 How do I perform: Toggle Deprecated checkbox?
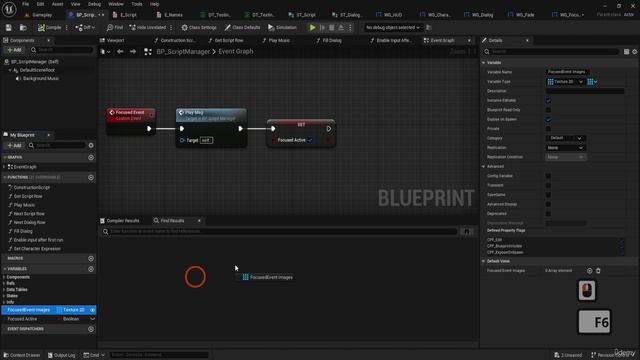click(548, 213)
